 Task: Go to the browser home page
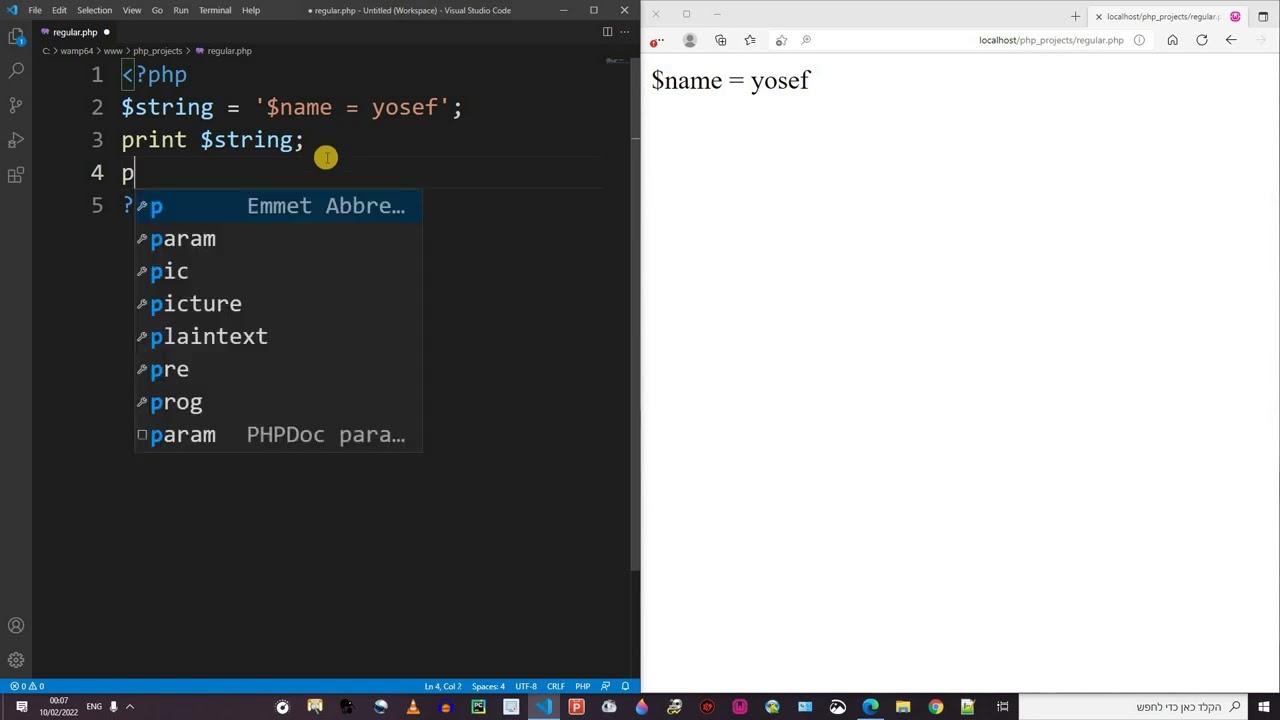[1172, 40]
